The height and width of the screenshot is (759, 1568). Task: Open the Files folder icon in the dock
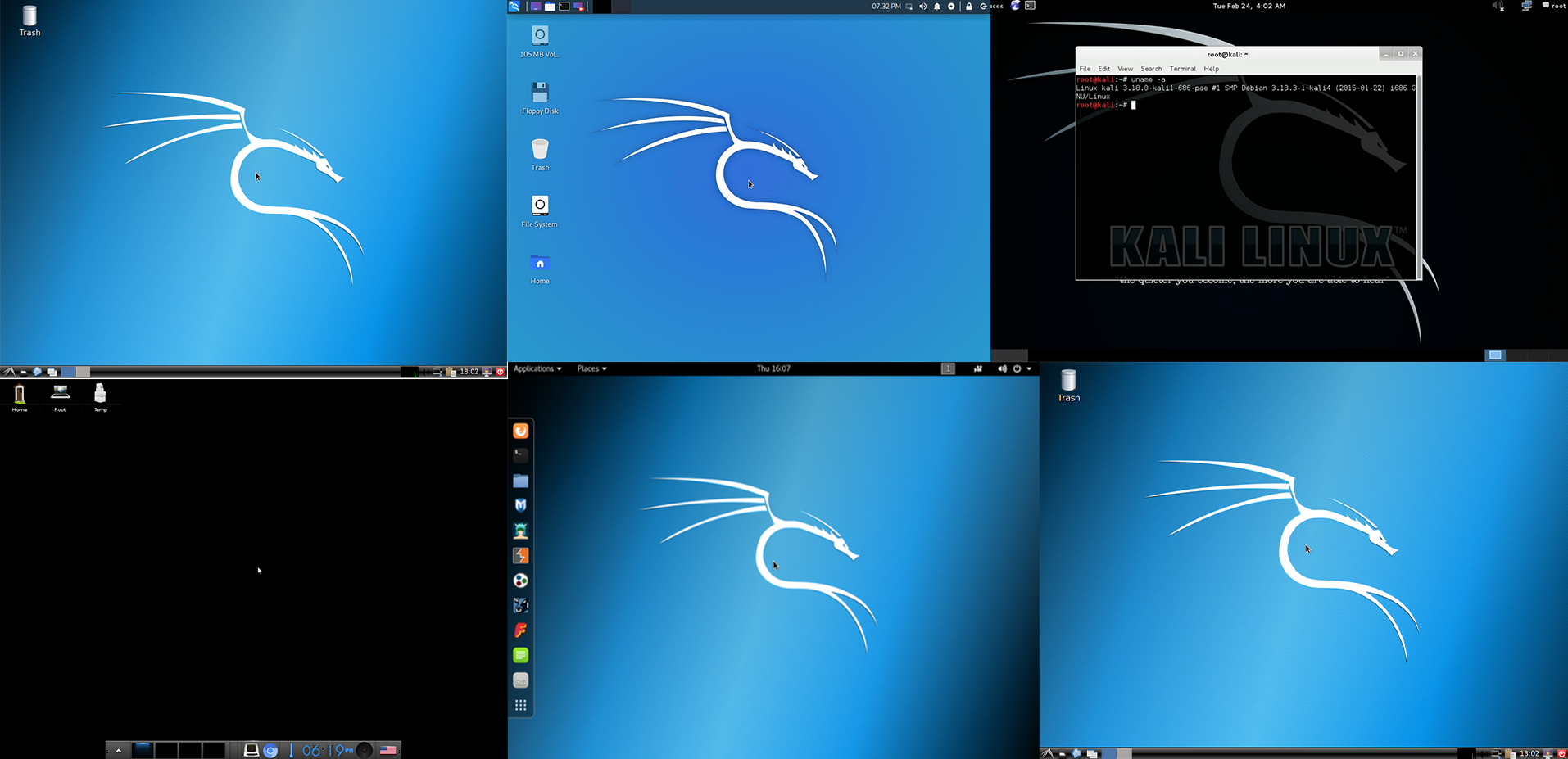521,481
